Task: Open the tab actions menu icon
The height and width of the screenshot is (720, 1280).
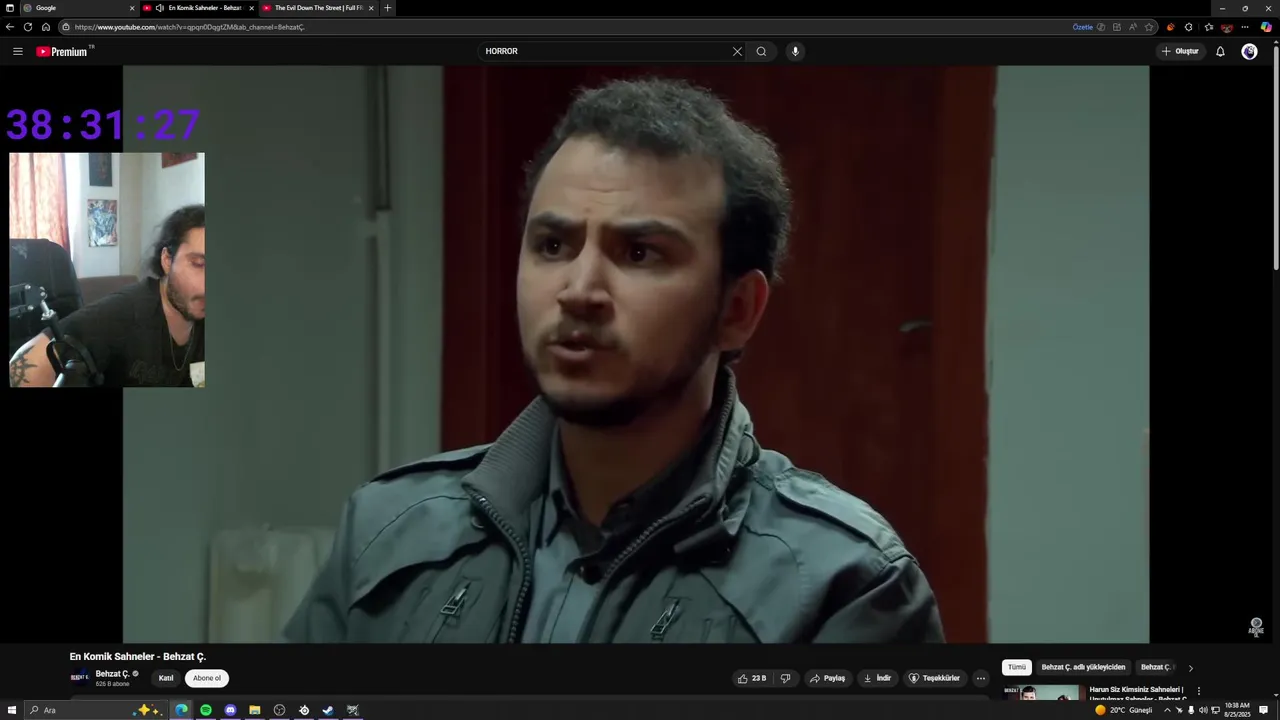Action: 9,8
